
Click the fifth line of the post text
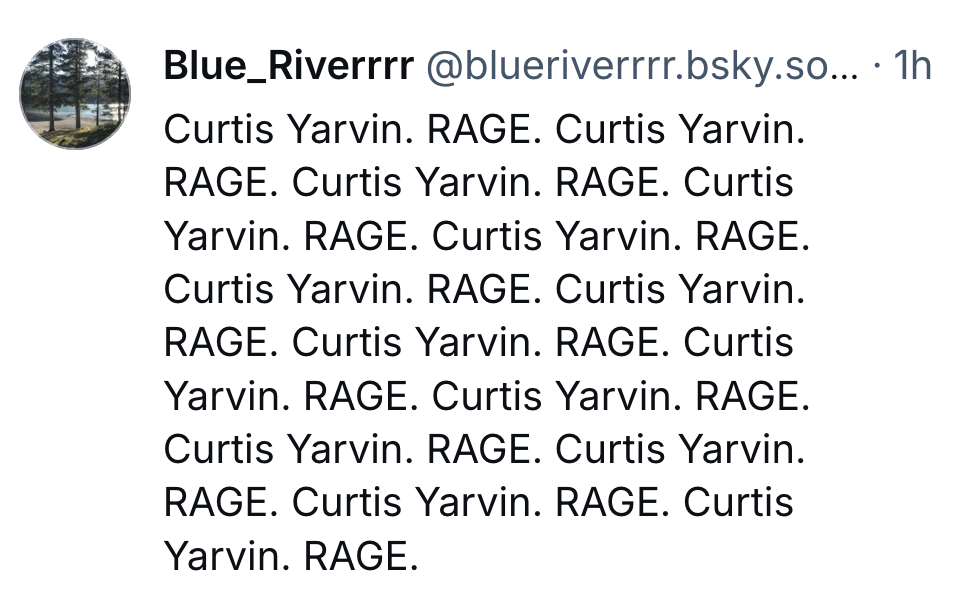pyautogui.click(x=478, y=342)
